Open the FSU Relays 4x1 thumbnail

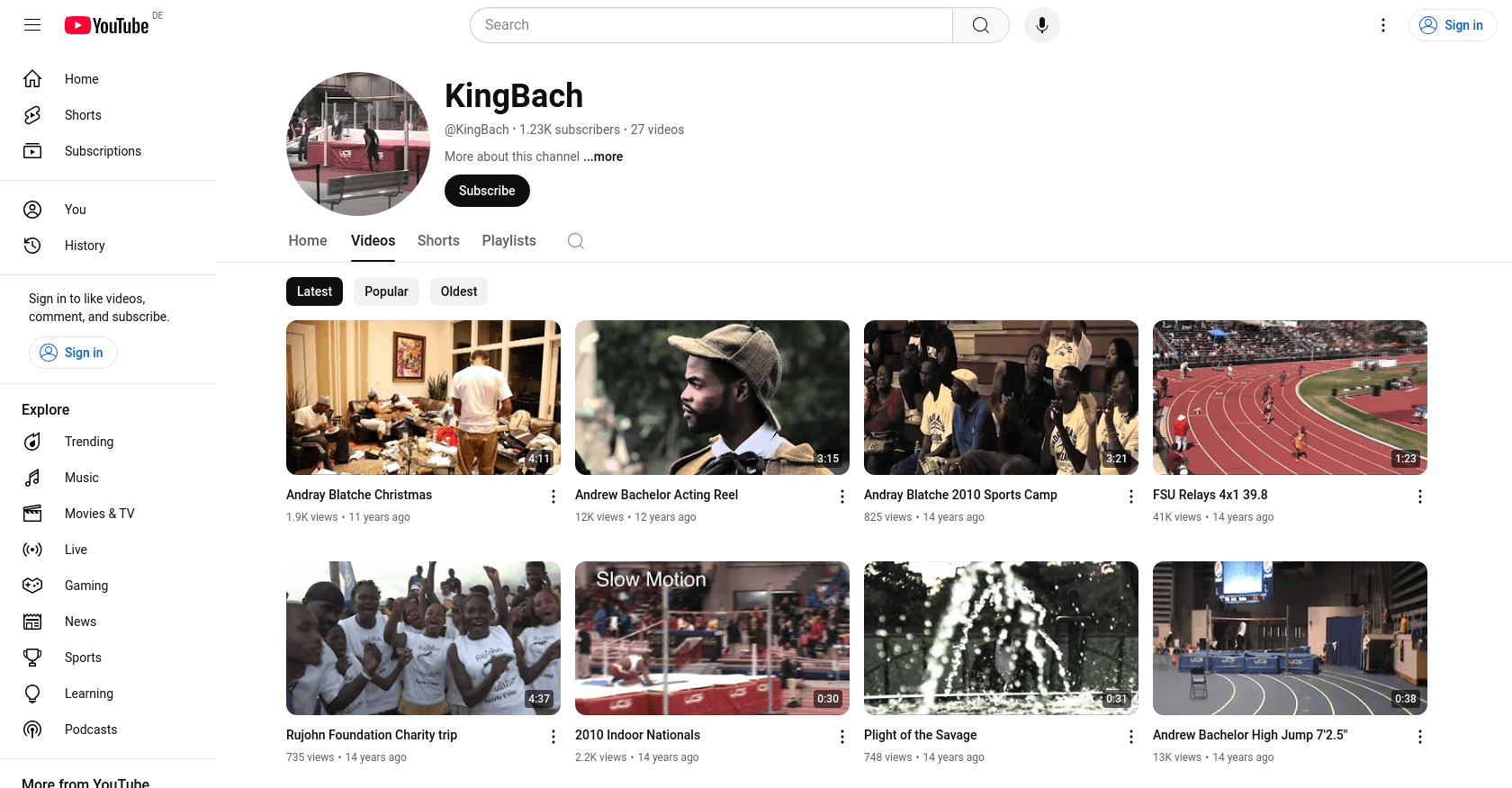[x=1290, y=398]
